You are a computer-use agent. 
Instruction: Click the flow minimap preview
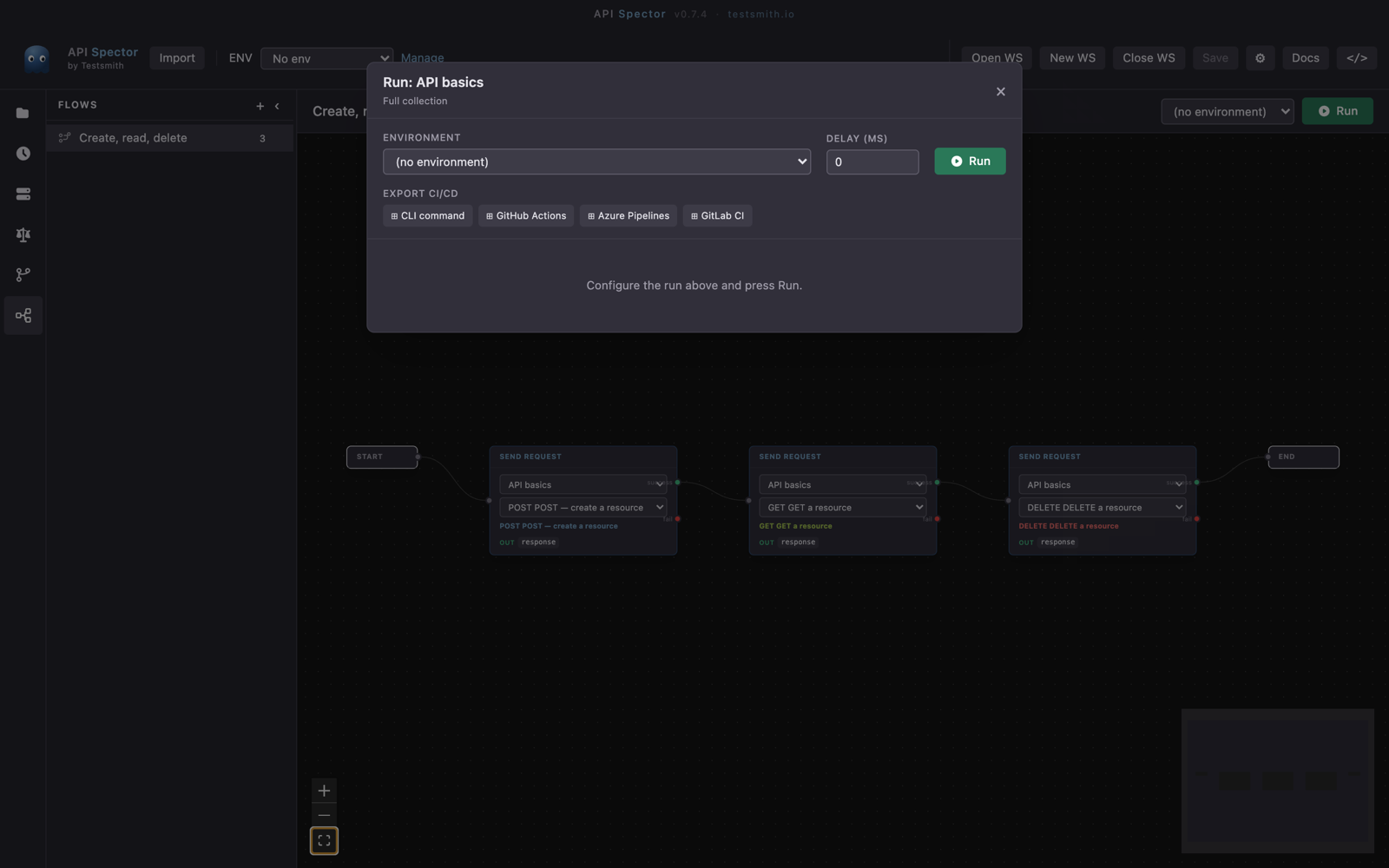(x=1277, y=780)
